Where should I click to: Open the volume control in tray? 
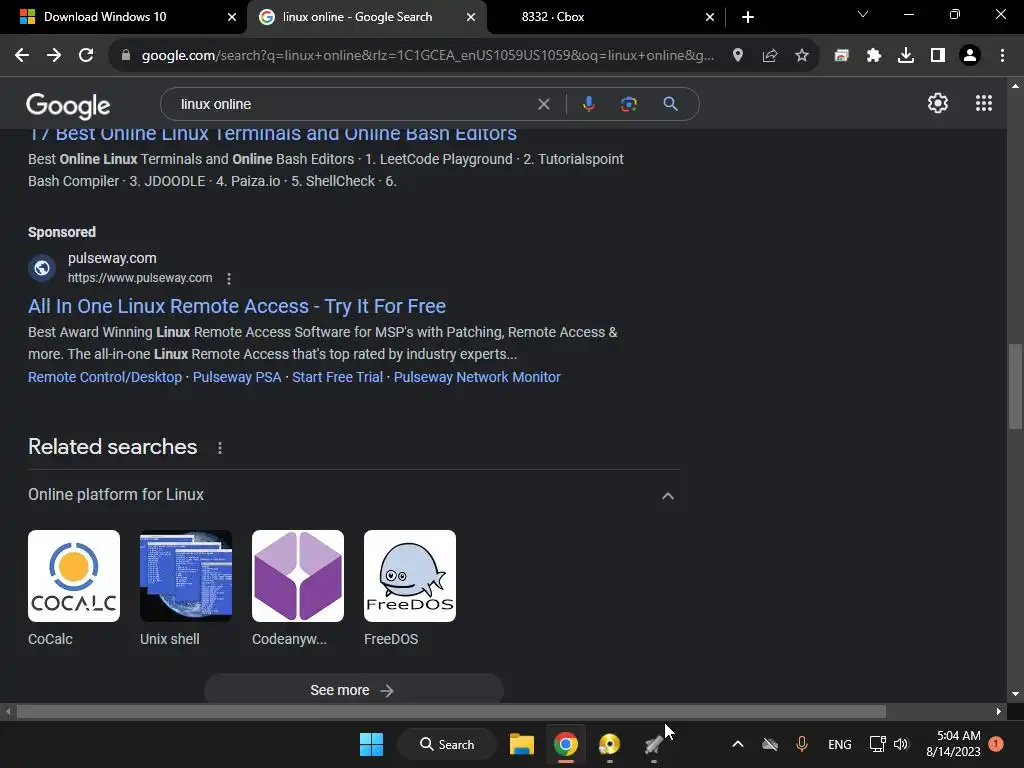[x=901, y=744]
